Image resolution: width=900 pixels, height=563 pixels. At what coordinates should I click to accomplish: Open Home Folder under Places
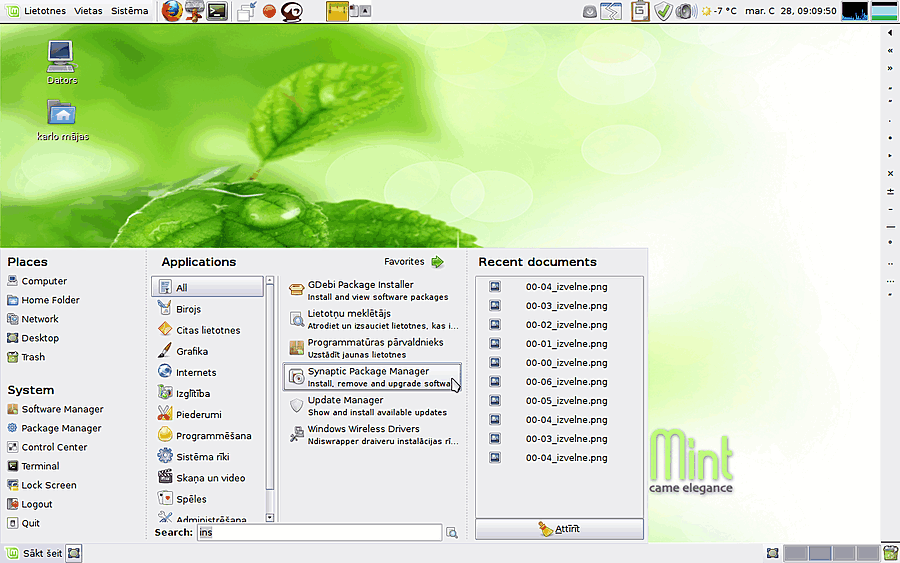point(44,300)
